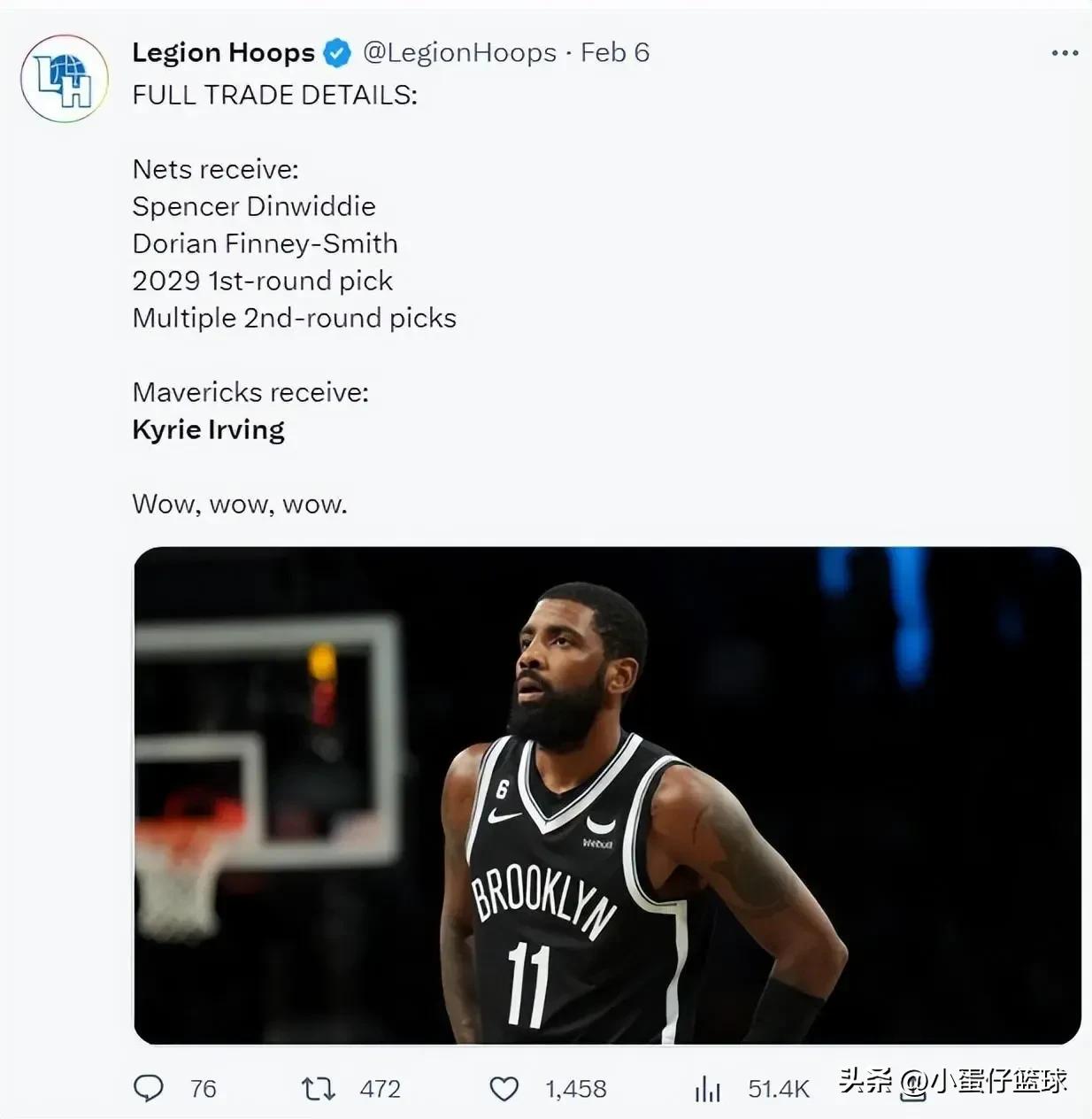Viewport: 1092px width, 1119px height.
Task: Click the blue verified badge
Action: [x=337, y=53]
